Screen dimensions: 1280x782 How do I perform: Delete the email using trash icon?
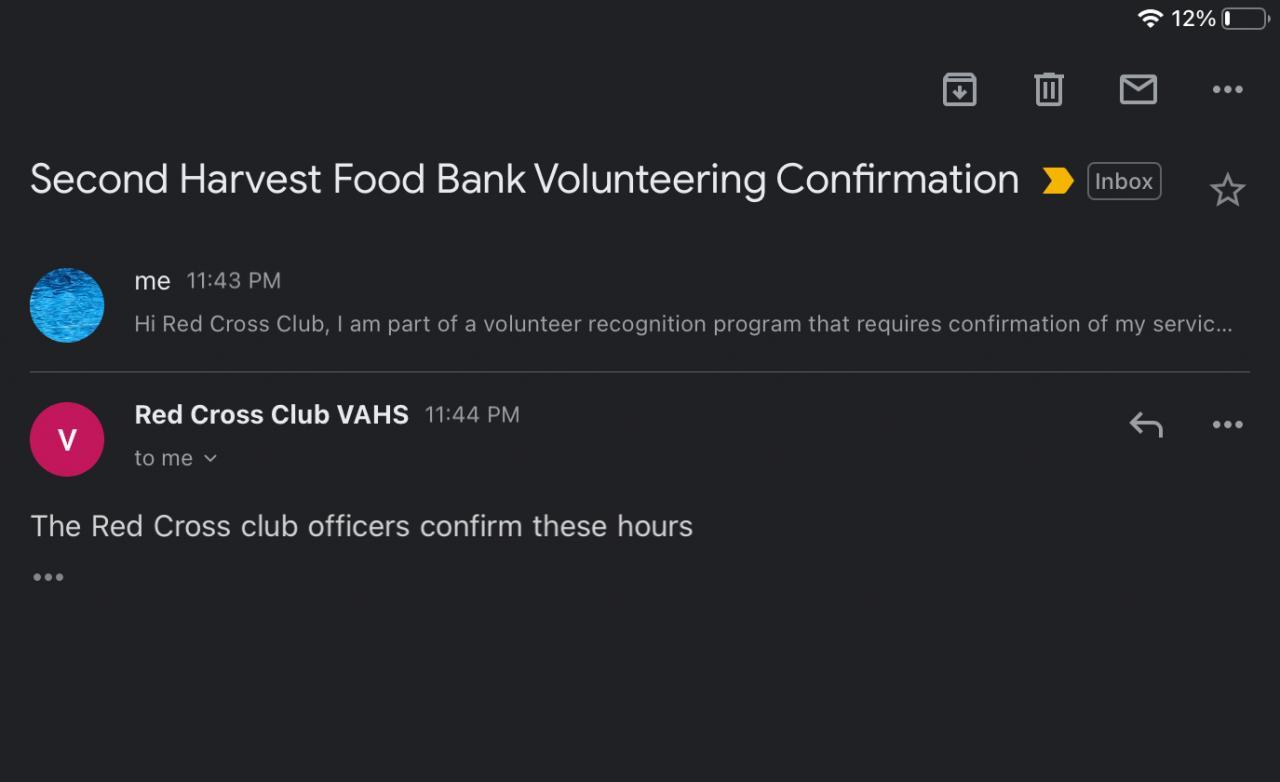[1048, 90]
